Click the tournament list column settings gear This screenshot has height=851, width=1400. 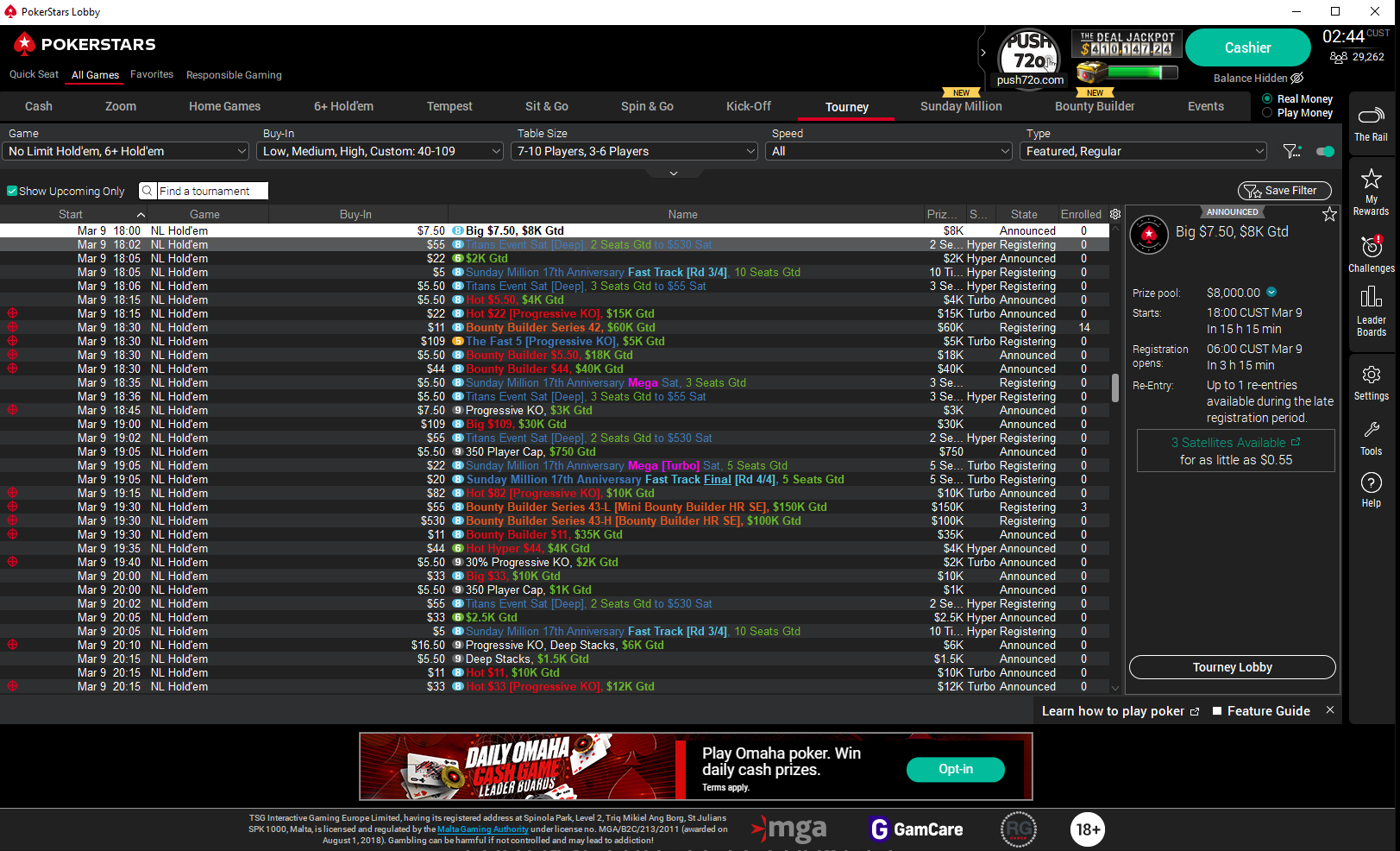click(1115, 214)
